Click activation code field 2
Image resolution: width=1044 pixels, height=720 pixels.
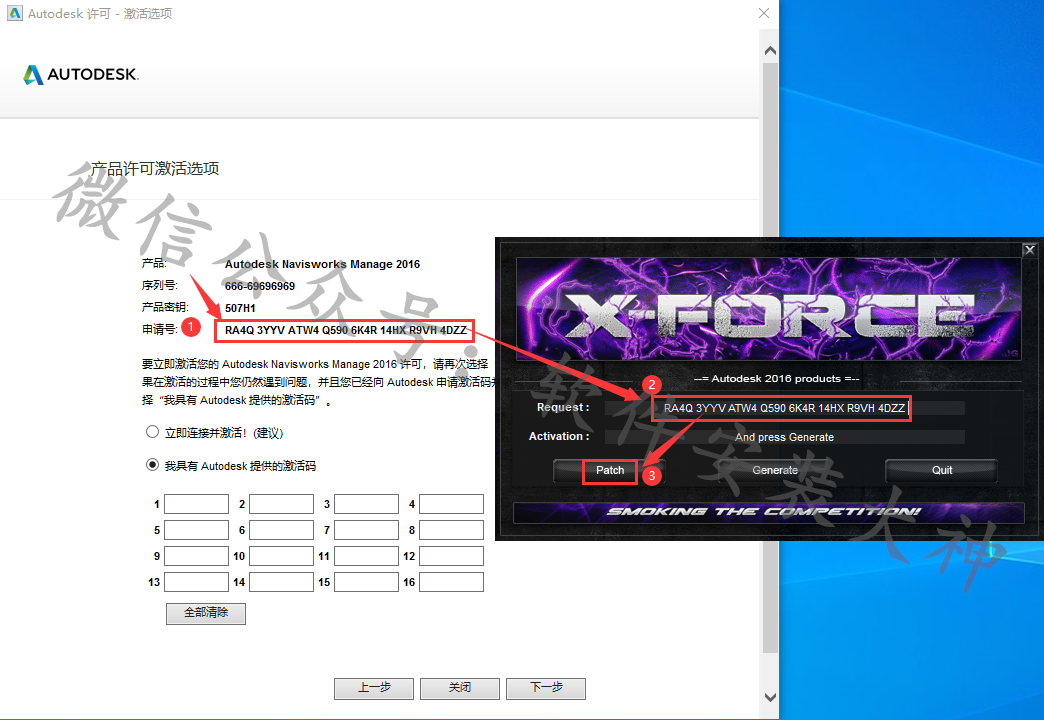coord(282,504)
